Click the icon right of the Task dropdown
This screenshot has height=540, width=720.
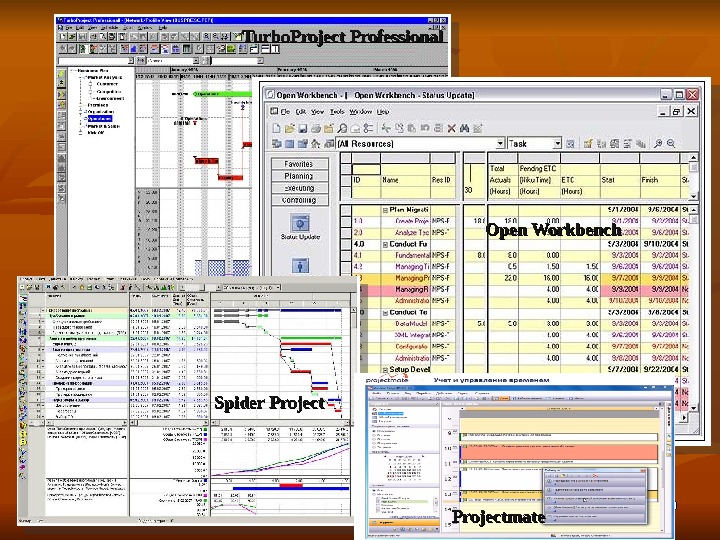coord(570,144)
